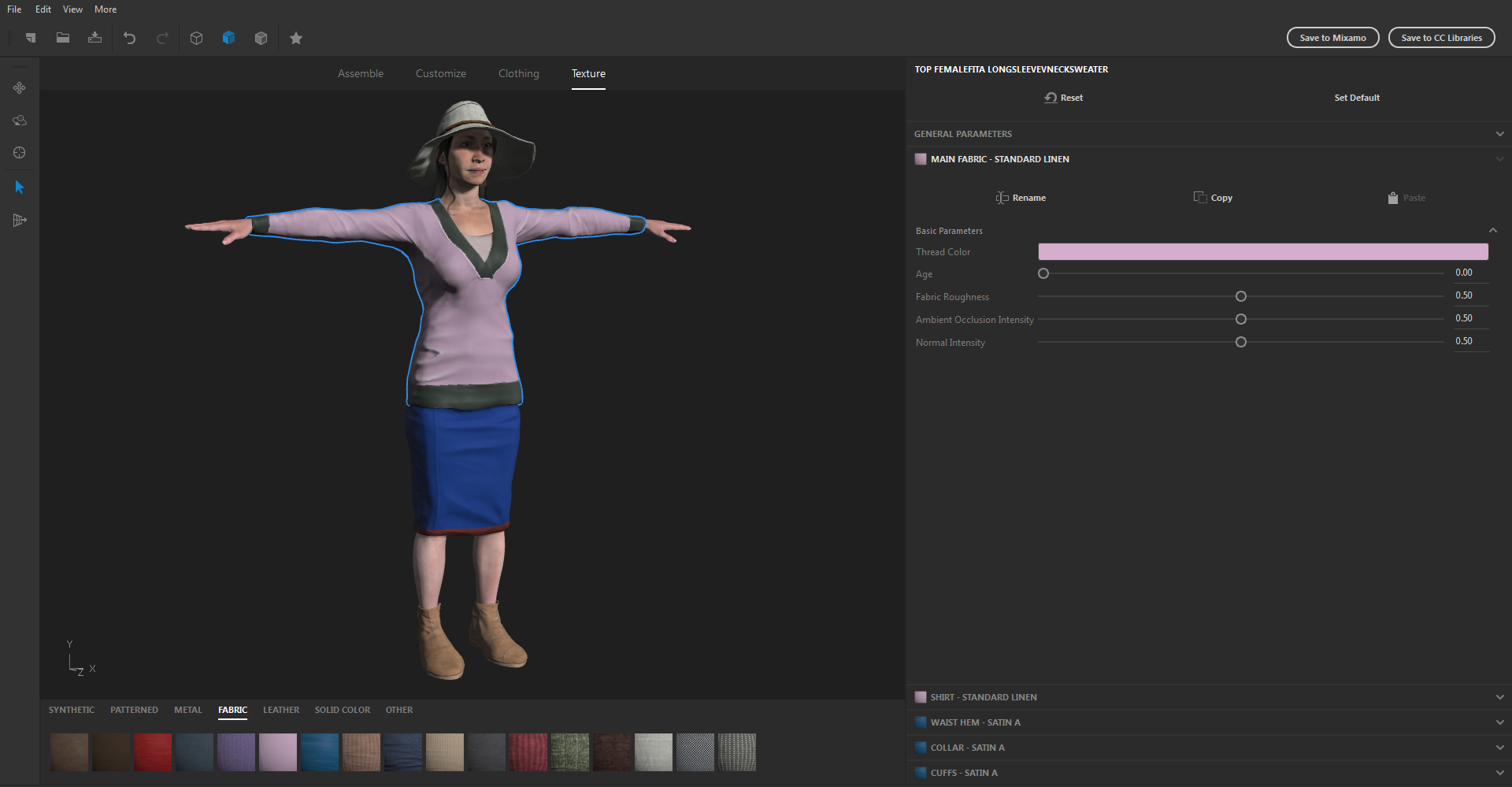1512x787 pixels.
Task: Expand the Shirt - Standard Linen section
Action: [x=1500, y=696]
